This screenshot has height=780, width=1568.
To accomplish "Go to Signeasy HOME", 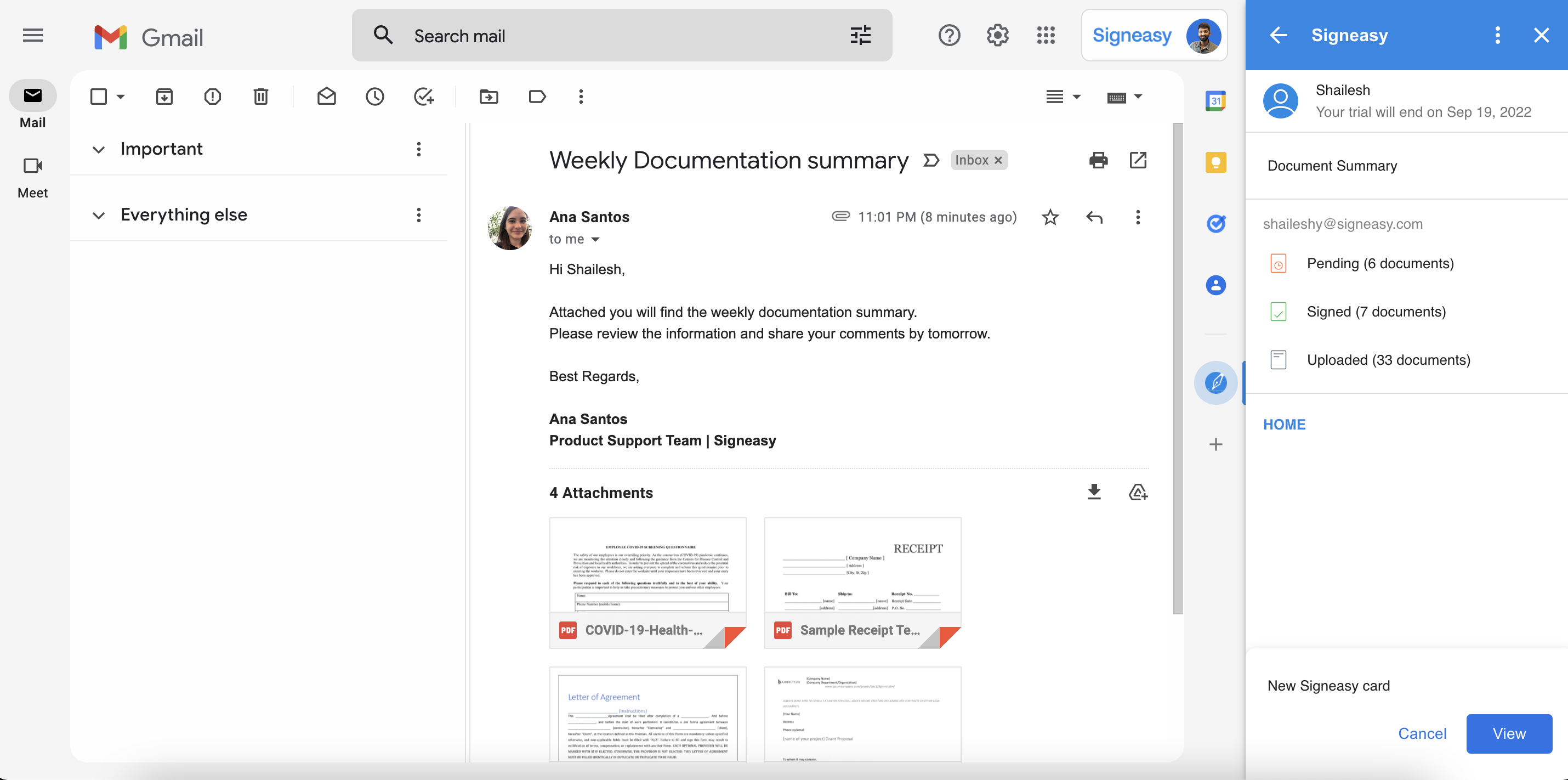I will (1285, 425).
